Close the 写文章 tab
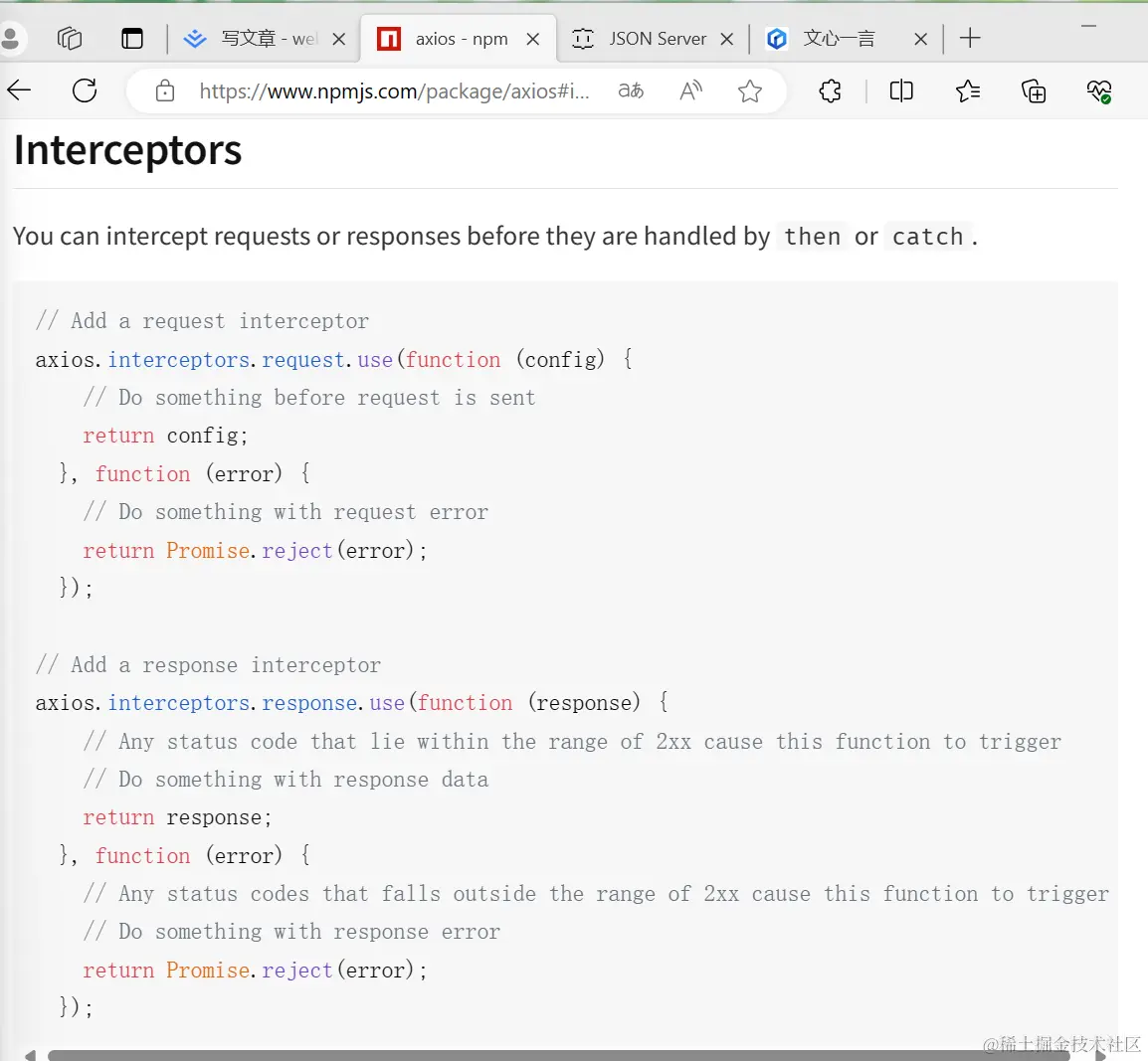The image size is (1148, 1061). point(339,40)
